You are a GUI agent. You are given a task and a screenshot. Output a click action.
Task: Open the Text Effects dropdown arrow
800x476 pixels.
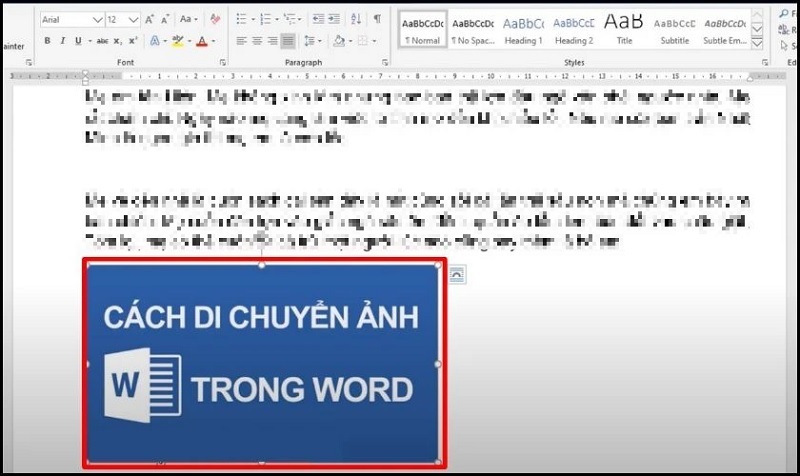coord(165,41)
